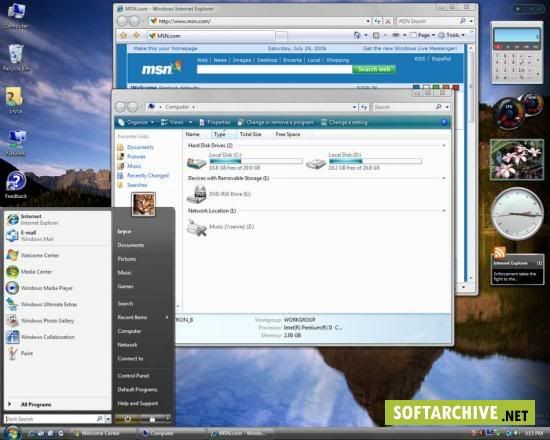Click the Feedback desktop icon
The width and height of the screenshot is (550, 440).
pyautogui.click(x=16, y=185)
